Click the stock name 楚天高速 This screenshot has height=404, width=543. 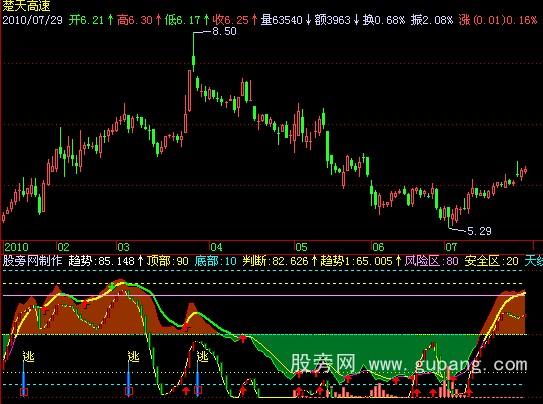coord(27,6)
